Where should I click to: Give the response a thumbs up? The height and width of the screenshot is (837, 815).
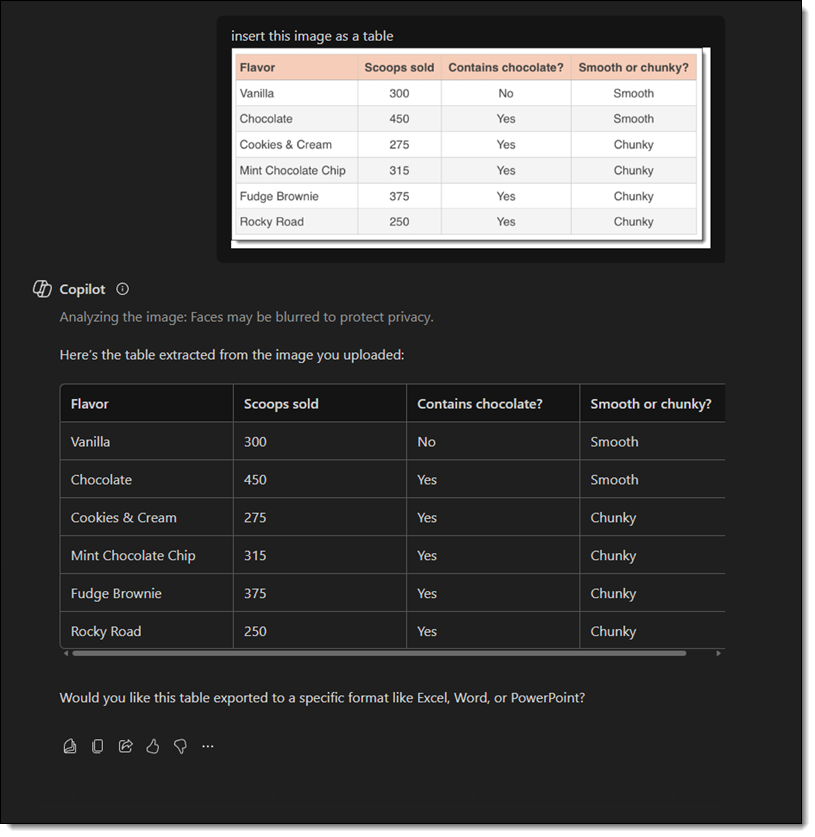tap(153, 746)
